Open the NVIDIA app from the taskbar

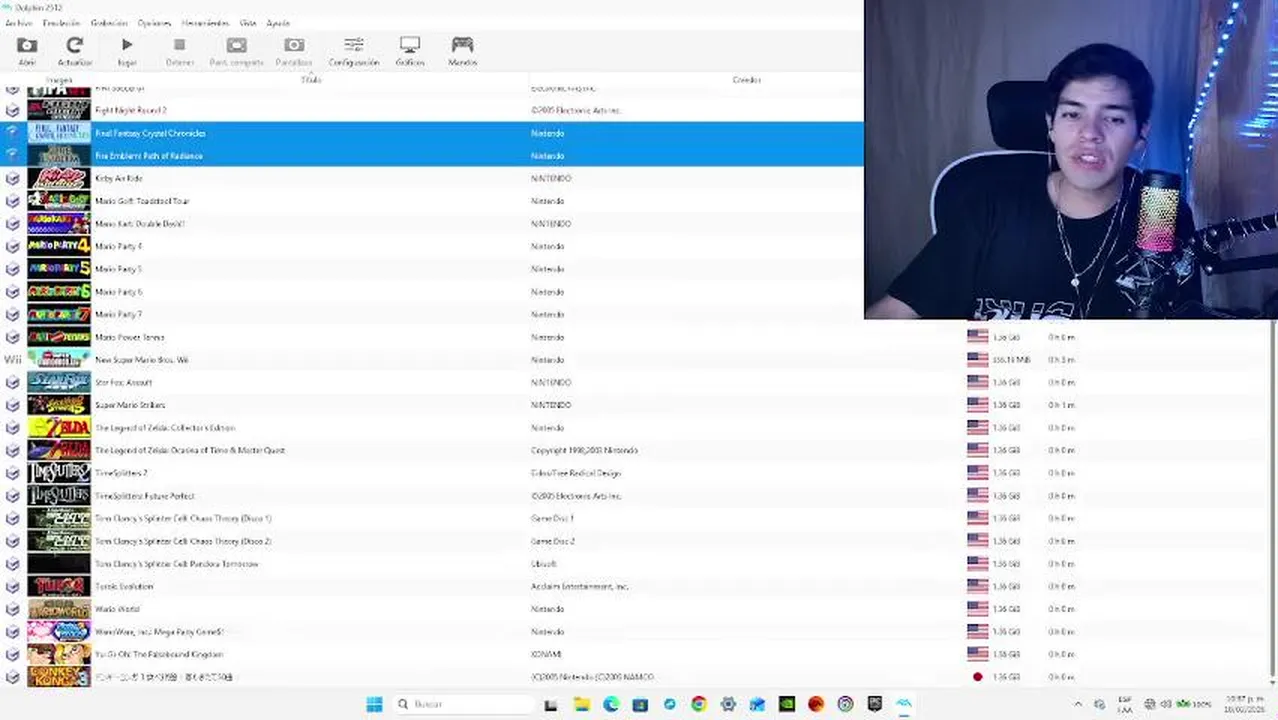787,704
